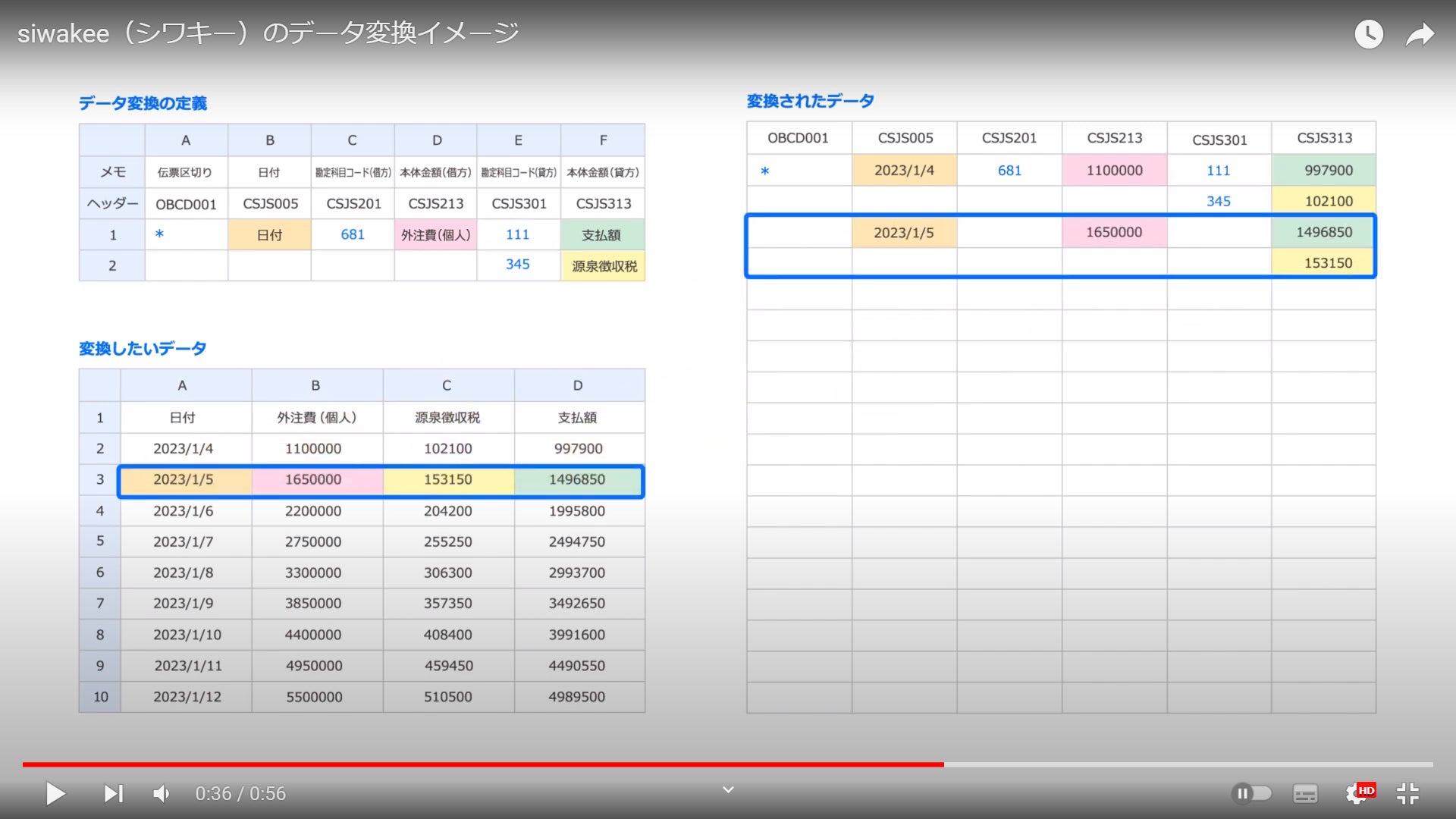Click the Play button

click(55, 793)
